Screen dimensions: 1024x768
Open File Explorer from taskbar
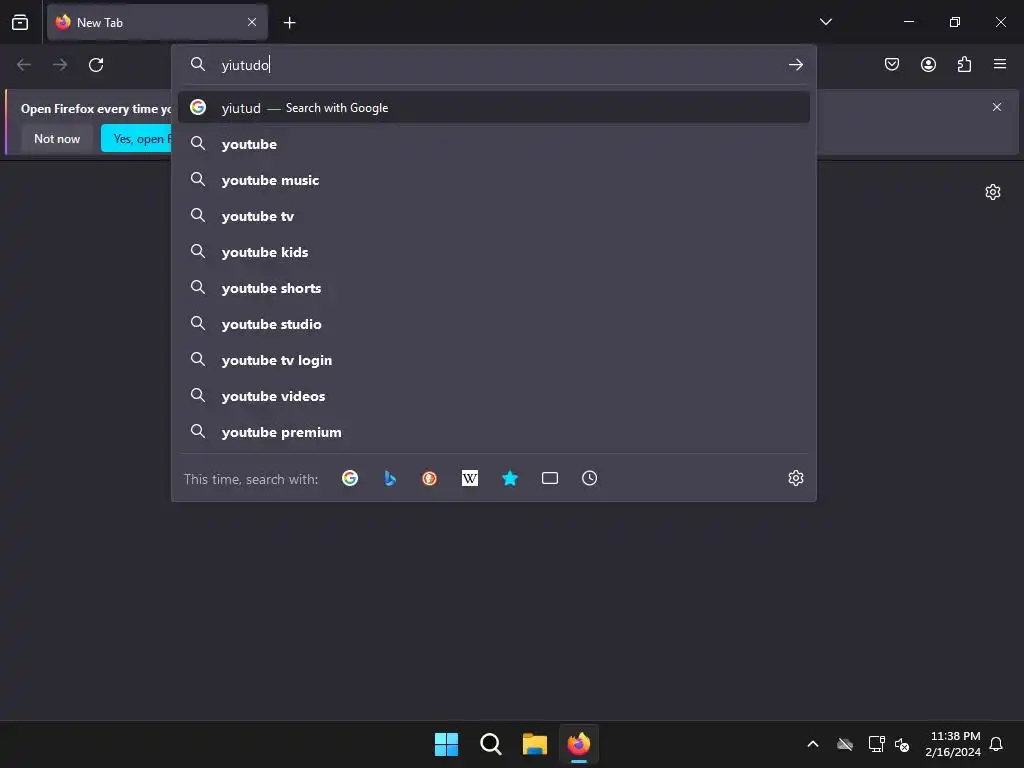pos(534,744)
